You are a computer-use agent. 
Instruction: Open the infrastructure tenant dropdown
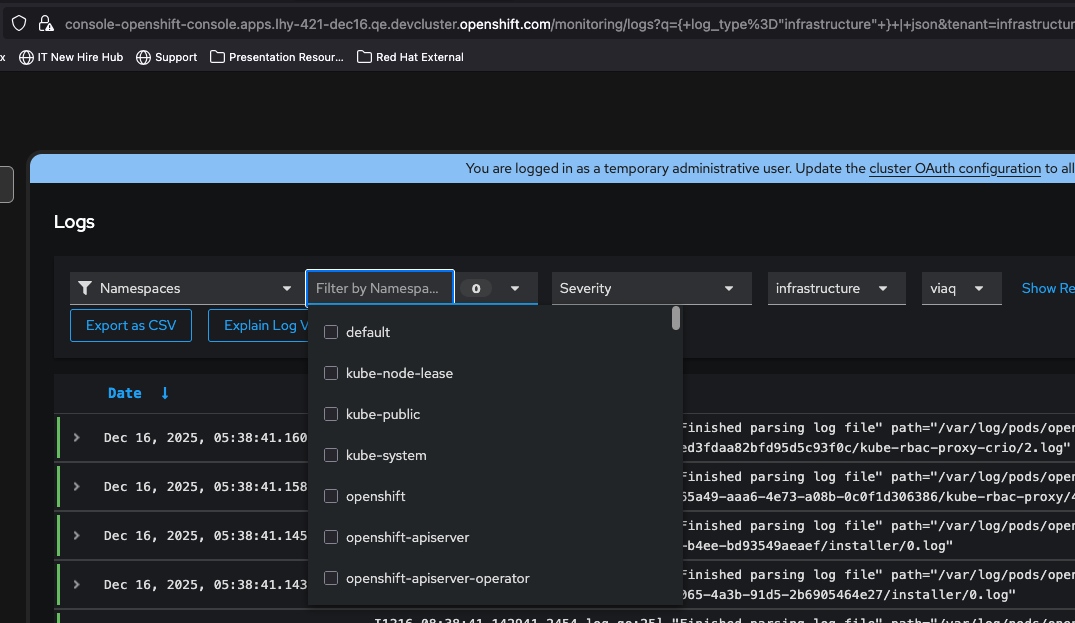click(x=836, y=288)
